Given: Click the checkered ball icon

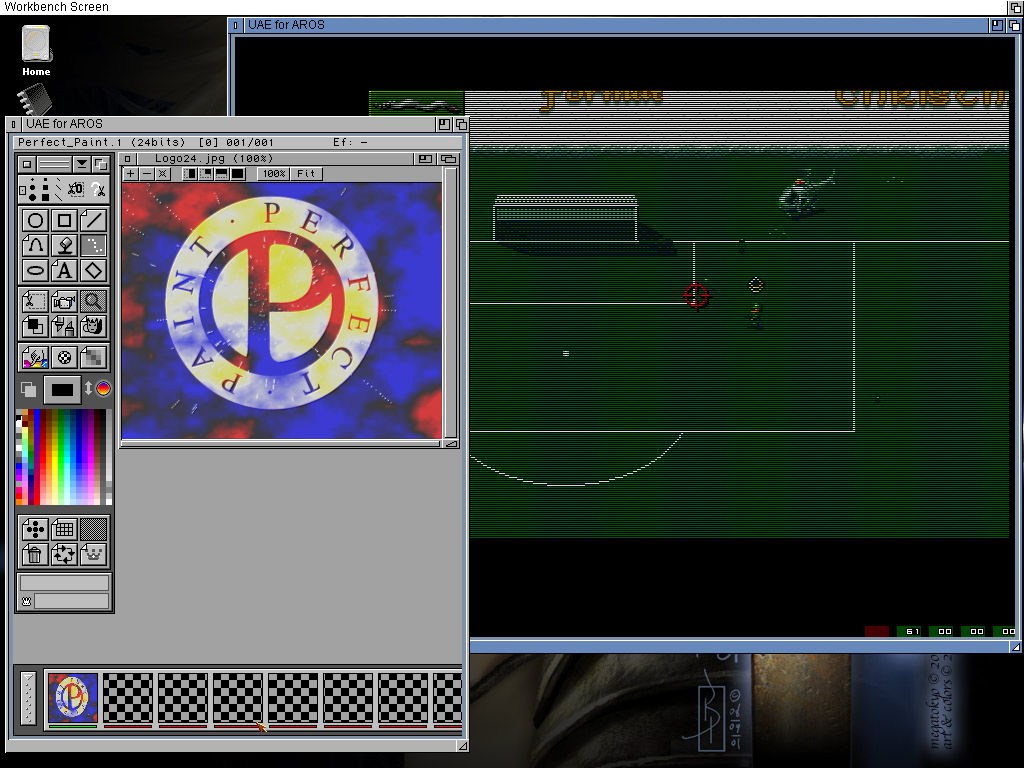Looking at the screenshot, I should [x=64, y=357].
